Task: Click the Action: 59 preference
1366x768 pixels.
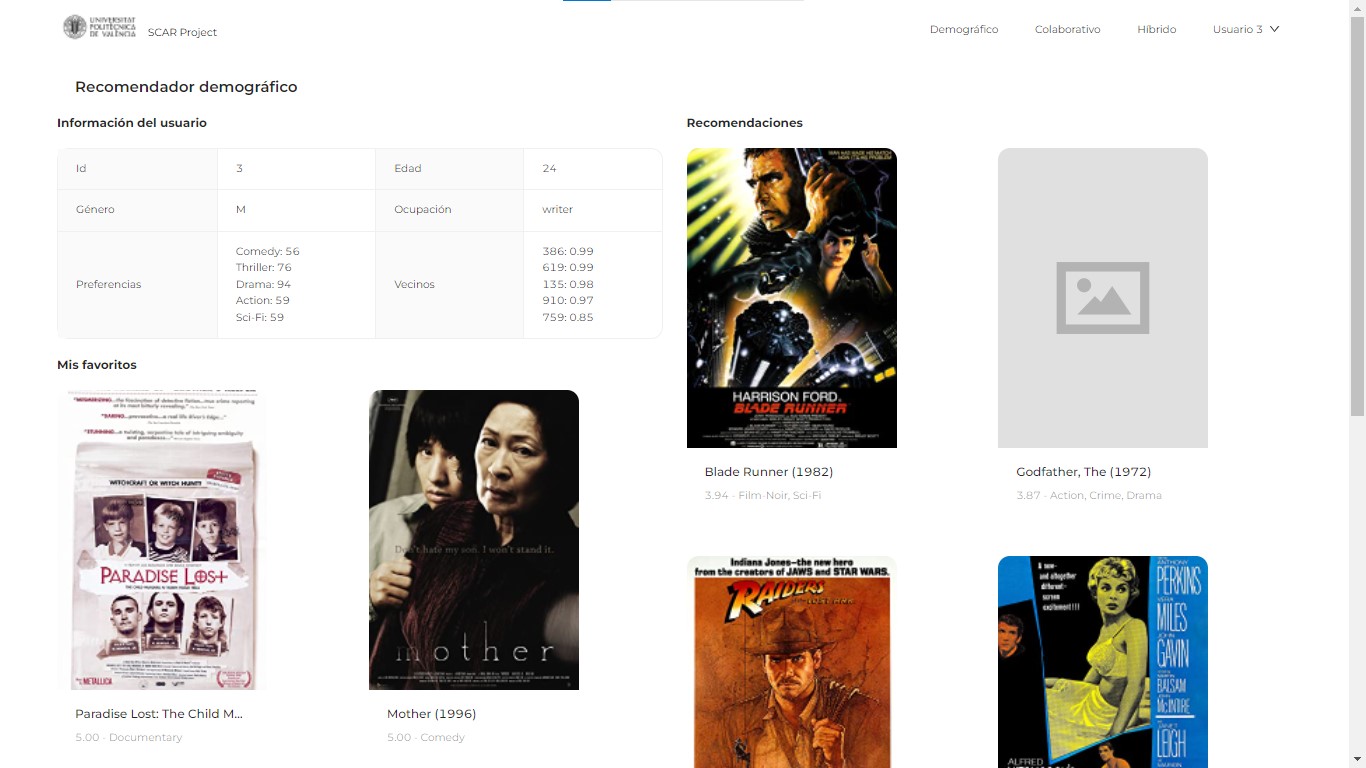Action: (x=262, y=300)
